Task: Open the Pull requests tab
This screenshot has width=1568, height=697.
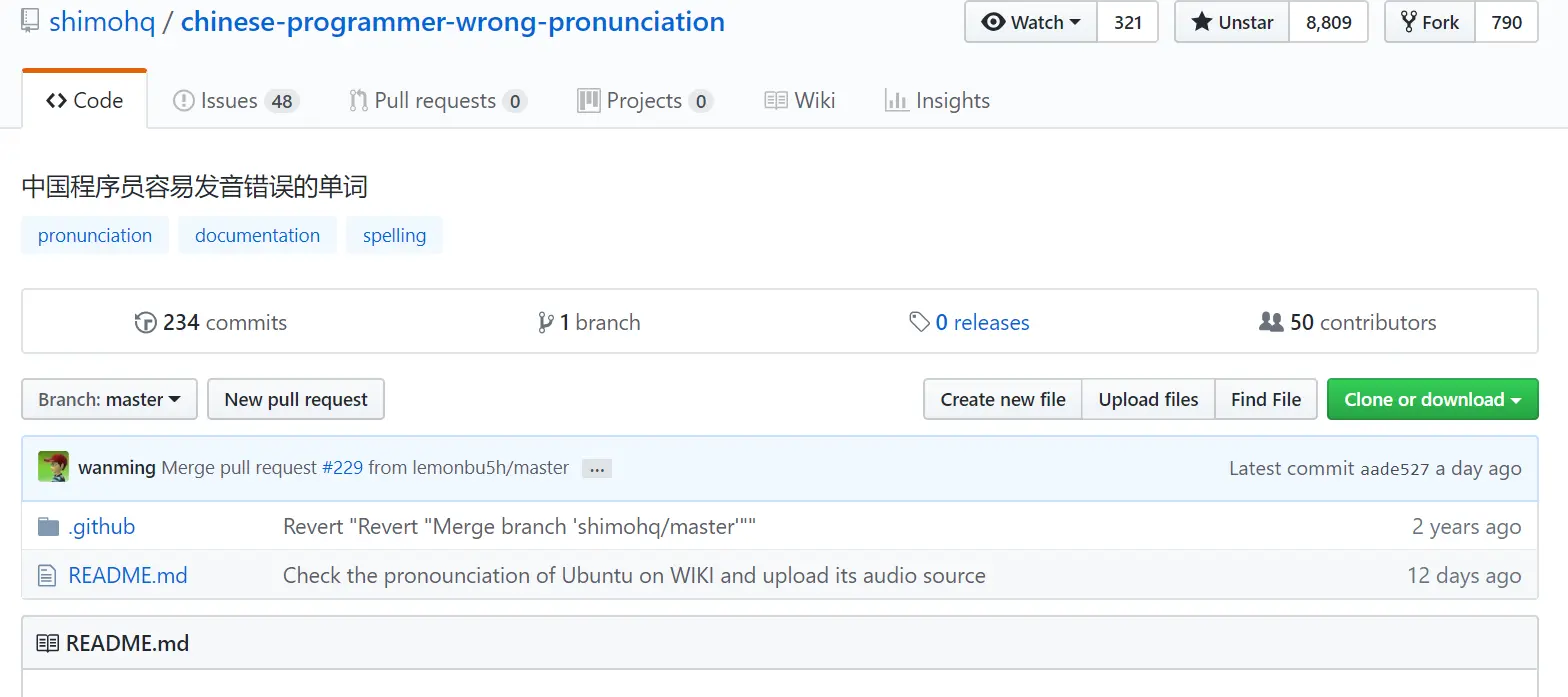Action: pyautogui.click(x=438, y=100)
